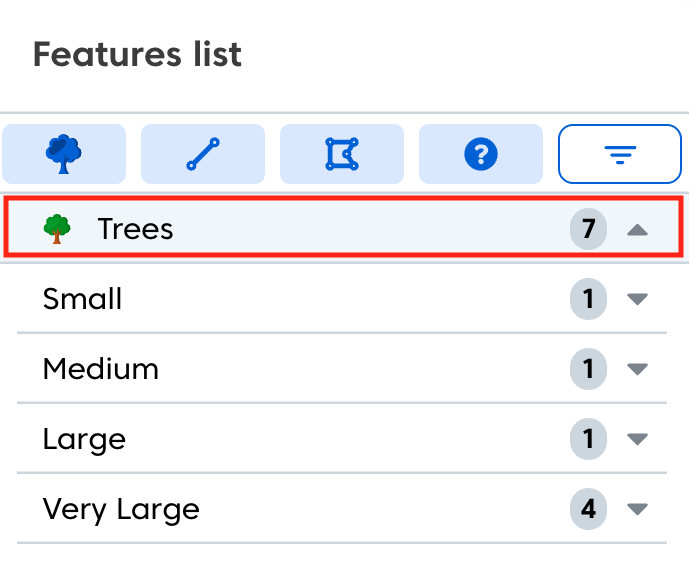Expand the Small category arrow

(x=637, y=299)
